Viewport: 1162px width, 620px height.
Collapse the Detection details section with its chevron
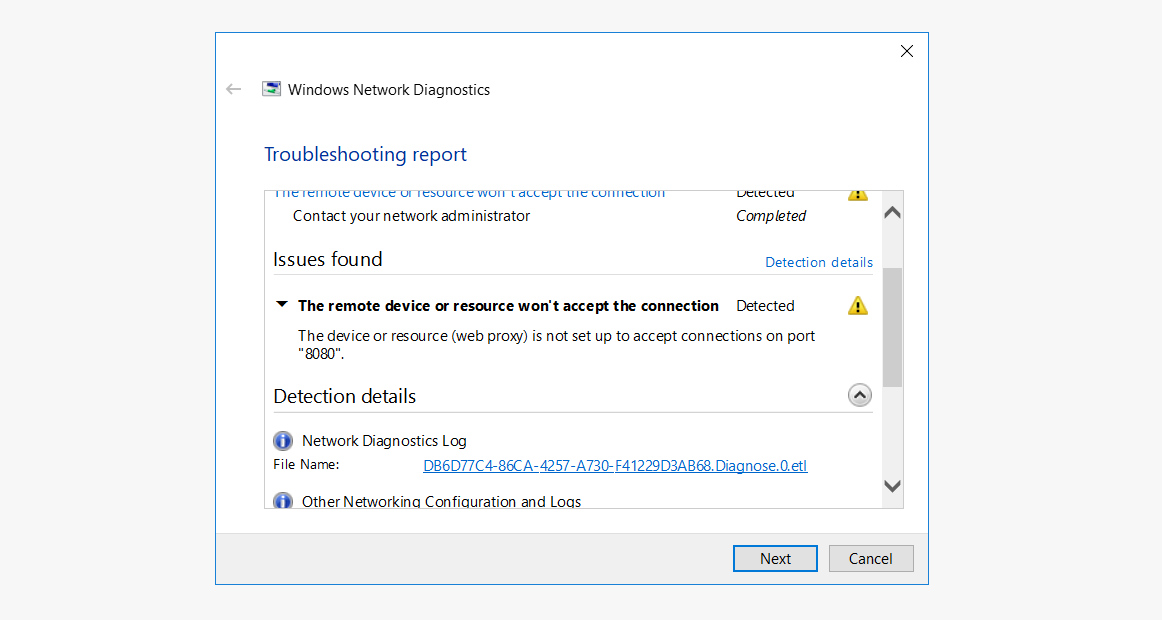859,396
